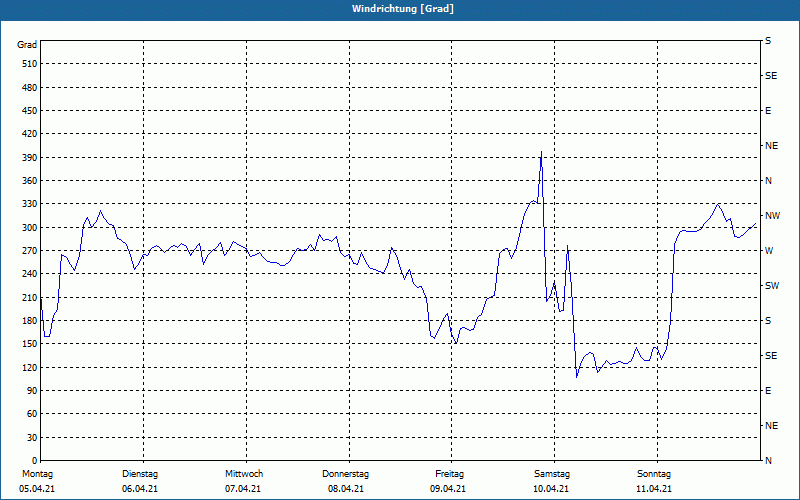Click the 'N' compass label at the 360 level
This screenshot has height=500, width=800.
pyautogui.click(x=769, y=181)
